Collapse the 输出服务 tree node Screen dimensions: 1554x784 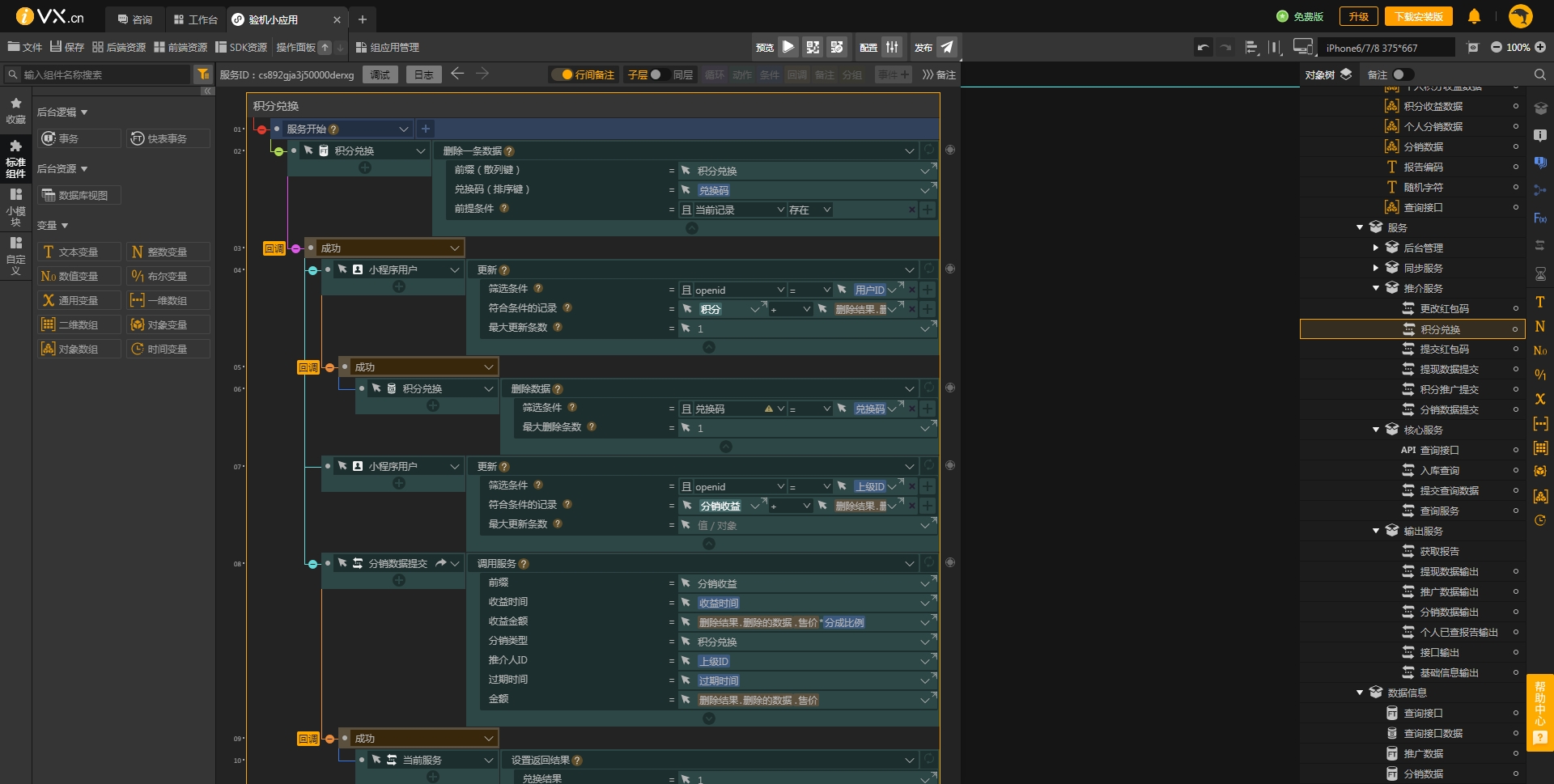1375,531
